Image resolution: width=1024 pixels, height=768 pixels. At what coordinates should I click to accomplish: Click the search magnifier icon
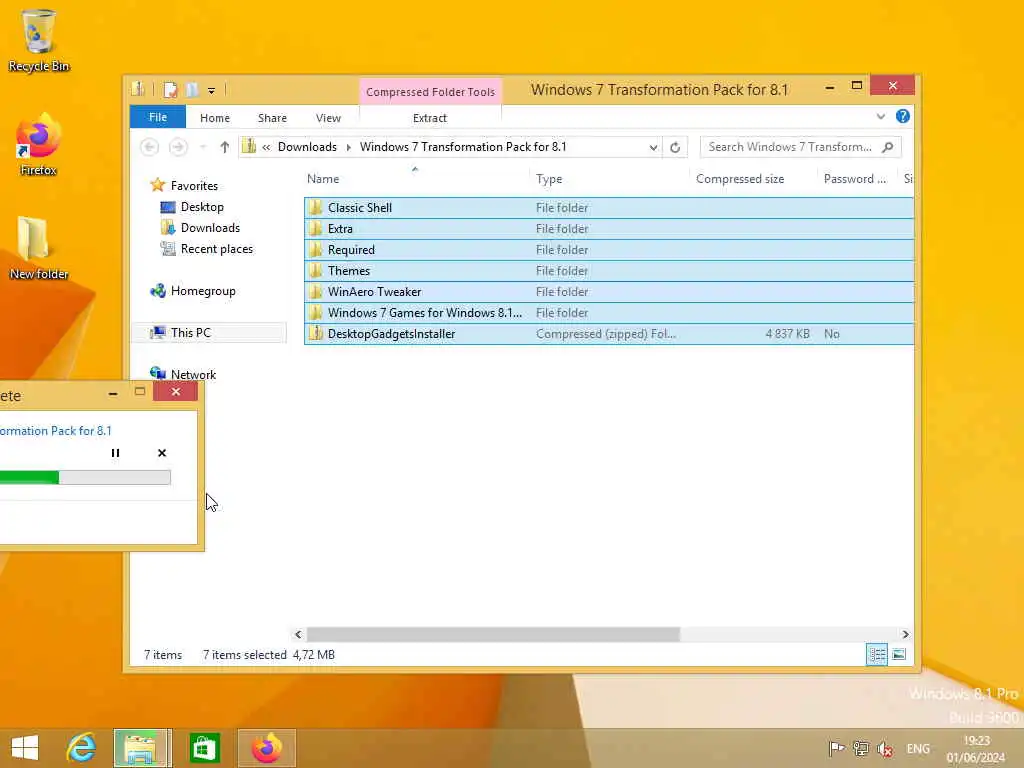pos(888,147)
